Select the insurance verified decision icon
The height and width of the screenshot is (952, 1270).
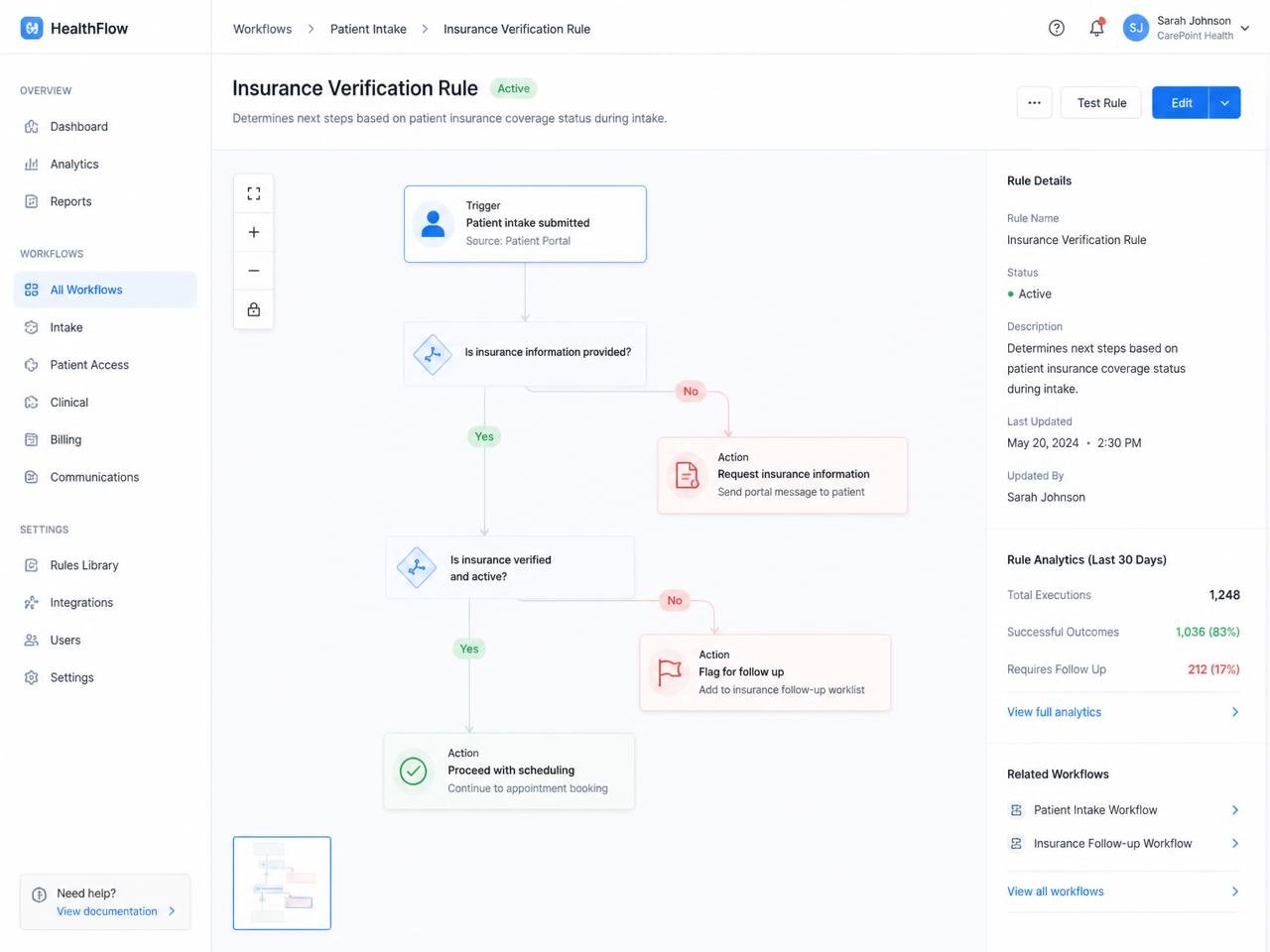[417, 568]
